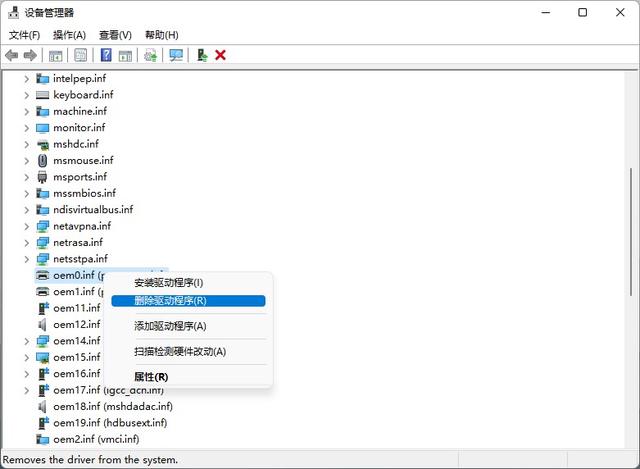Click the device icon beside oem19.inf
640x469 pixels.
(43, 423)
